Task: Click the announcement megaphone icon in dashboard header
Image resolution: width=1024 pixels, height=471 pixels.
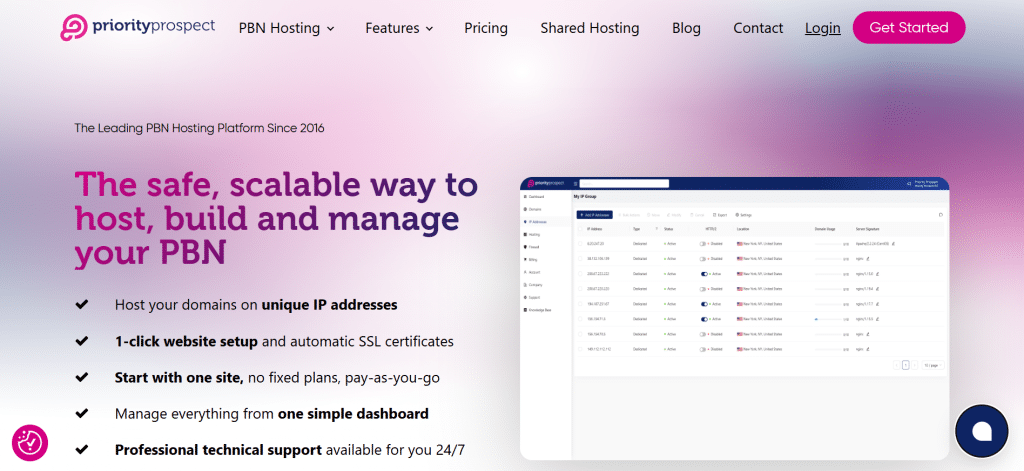Action: [x=909, y=184]
